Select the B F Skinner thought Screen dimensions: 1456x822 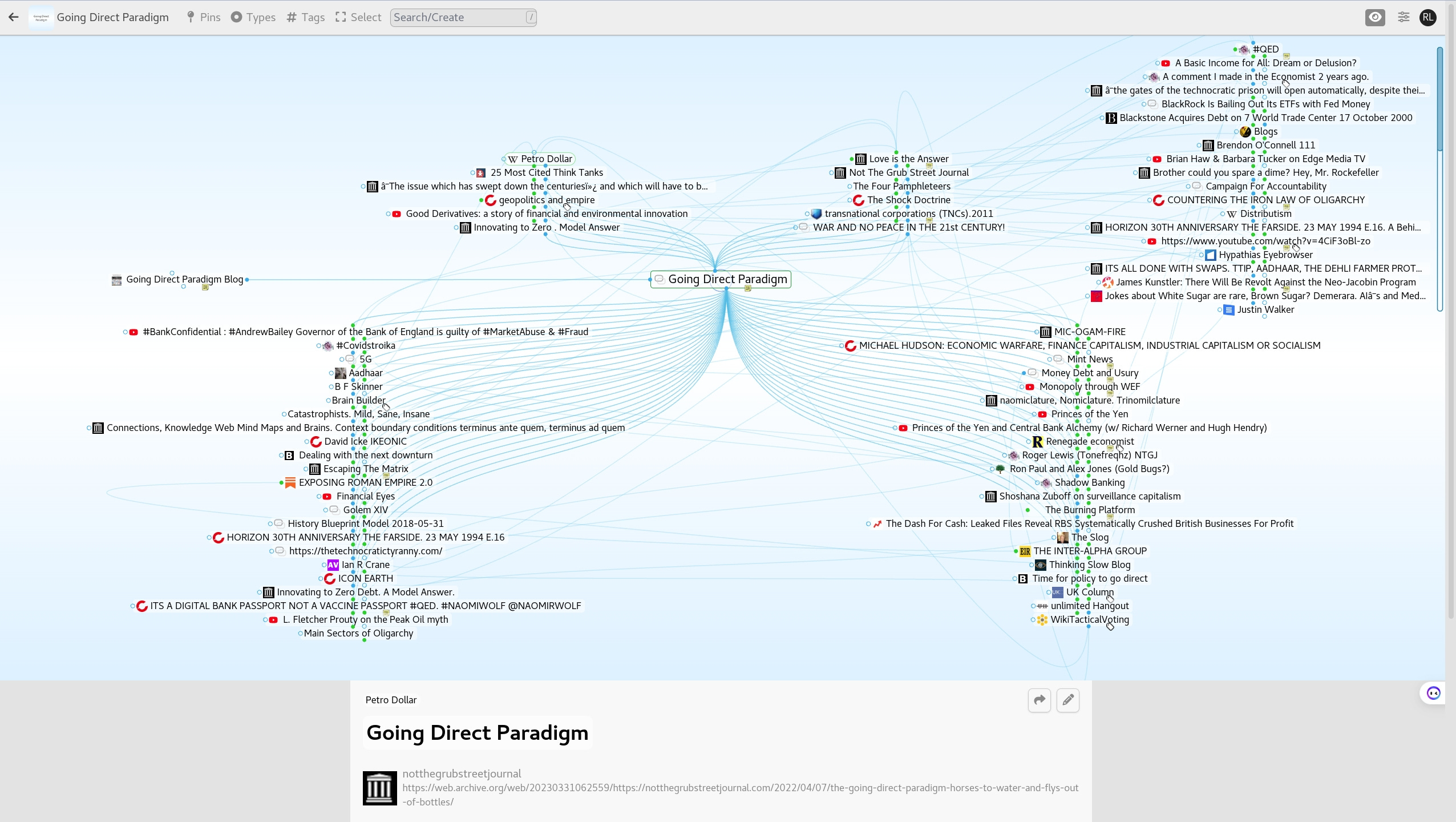click(x=358, y=386)
